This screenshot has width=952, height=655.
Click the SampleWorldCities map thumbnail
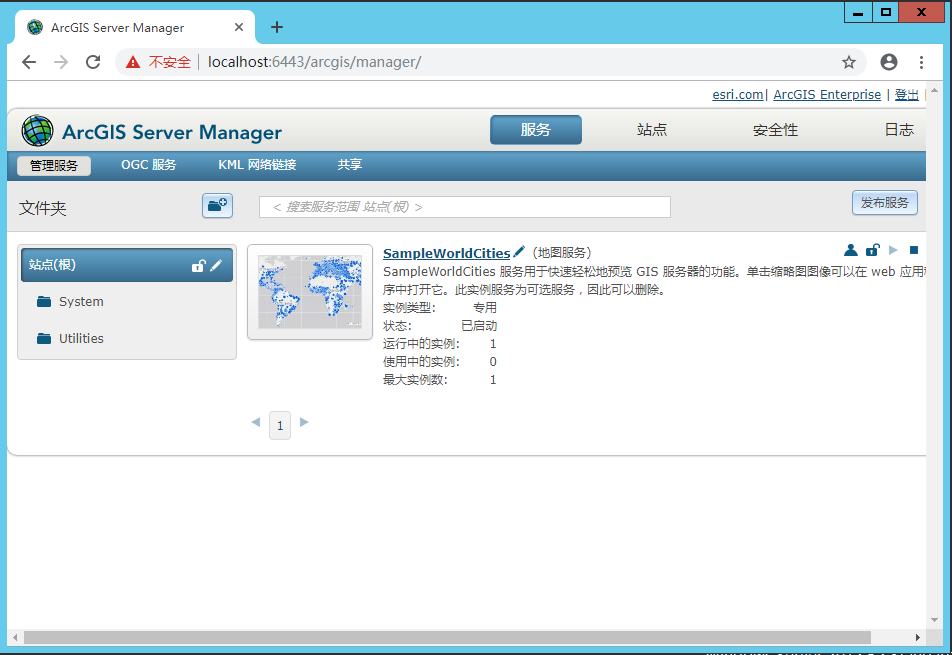[x=310, y=292]
